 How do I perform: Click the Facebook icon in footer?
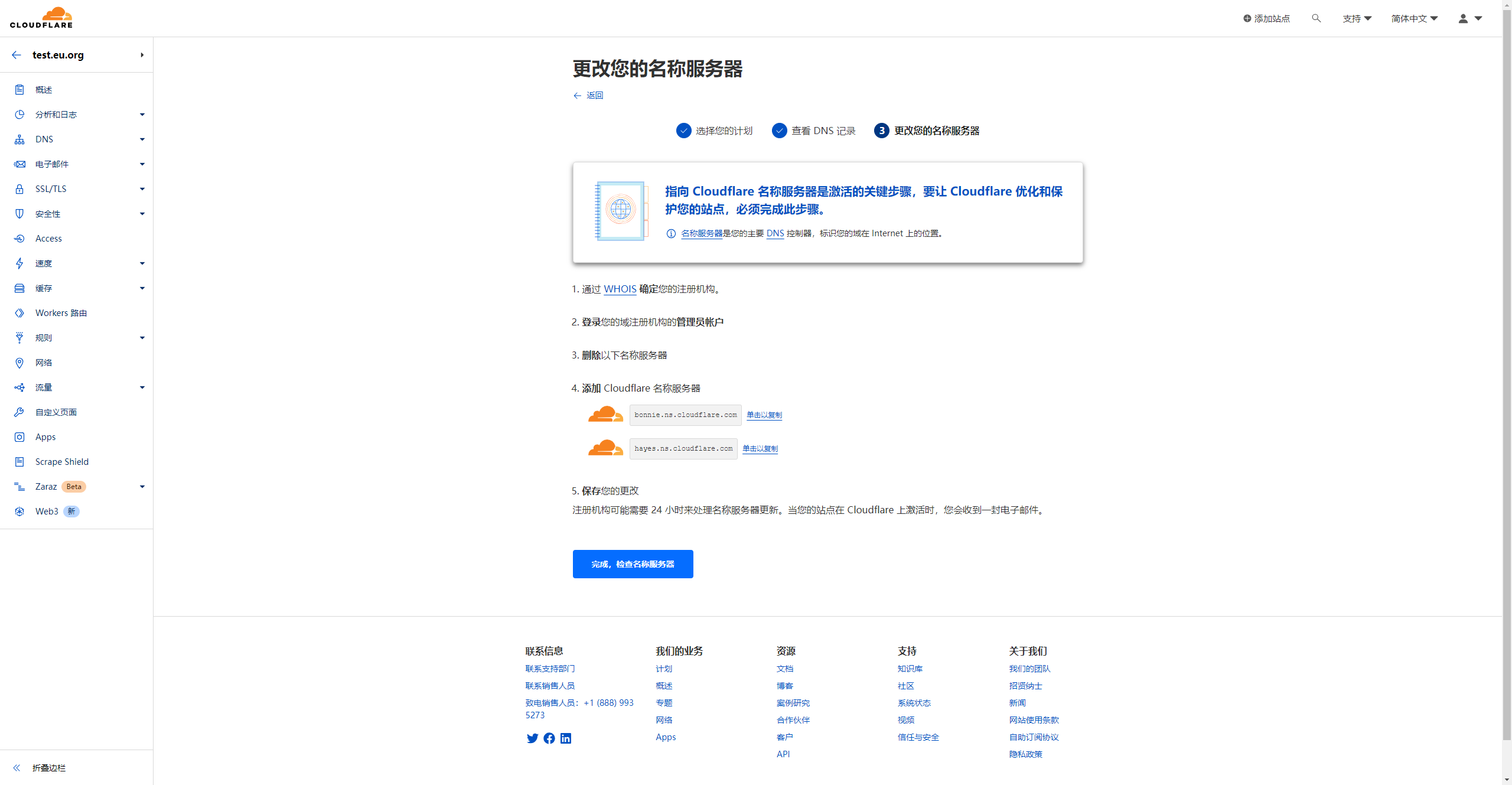click(x=549, y=738)
